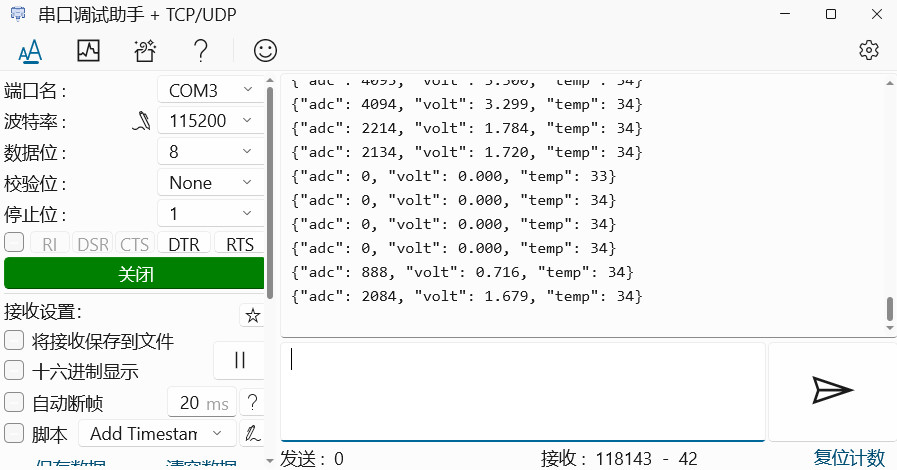Minimize the serial debug assistant window
This screenshot has width=897, height=470.
(785, 14)
